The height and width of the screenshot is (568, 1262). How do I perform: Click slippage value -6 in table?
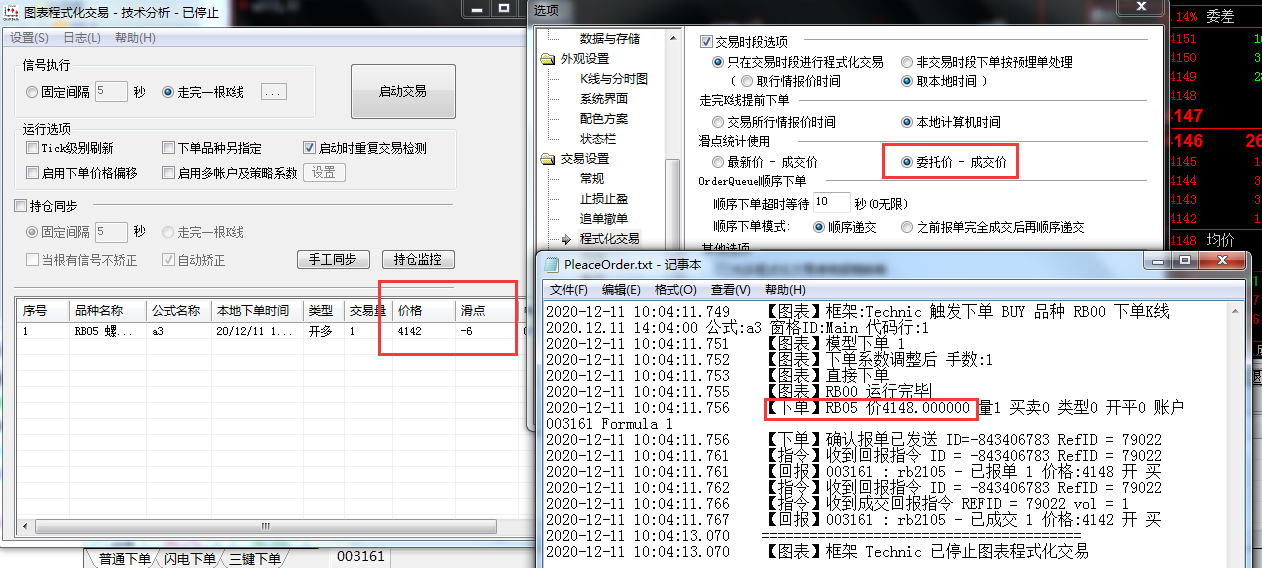point(466,330)
